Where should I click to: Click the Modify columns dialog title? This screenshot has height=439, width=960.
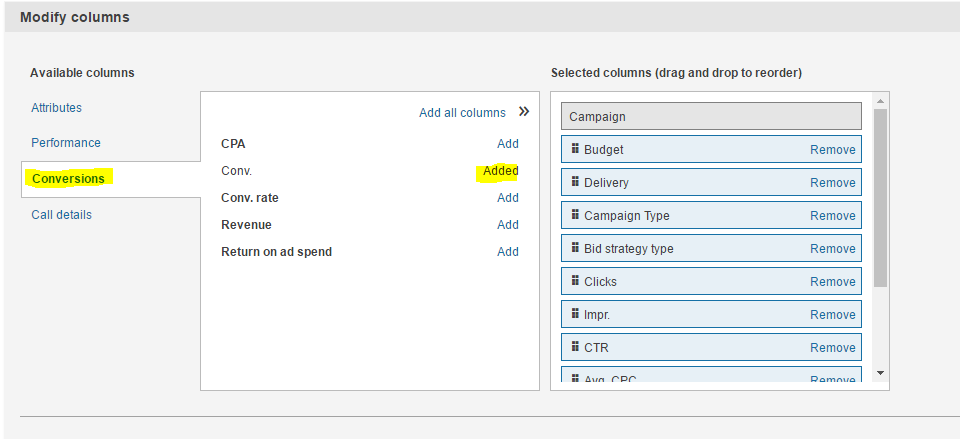(75, 17)
